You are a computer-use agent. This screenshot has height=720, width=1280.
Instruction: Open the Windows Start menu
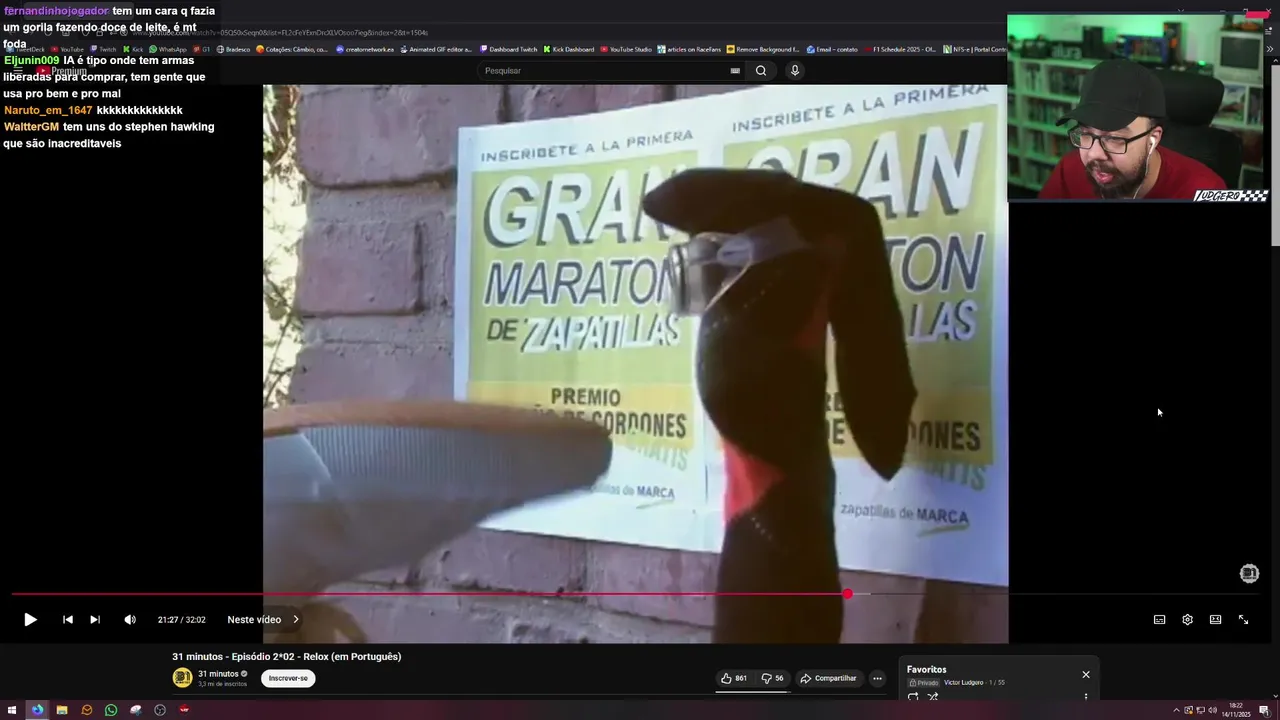(13, 710)
